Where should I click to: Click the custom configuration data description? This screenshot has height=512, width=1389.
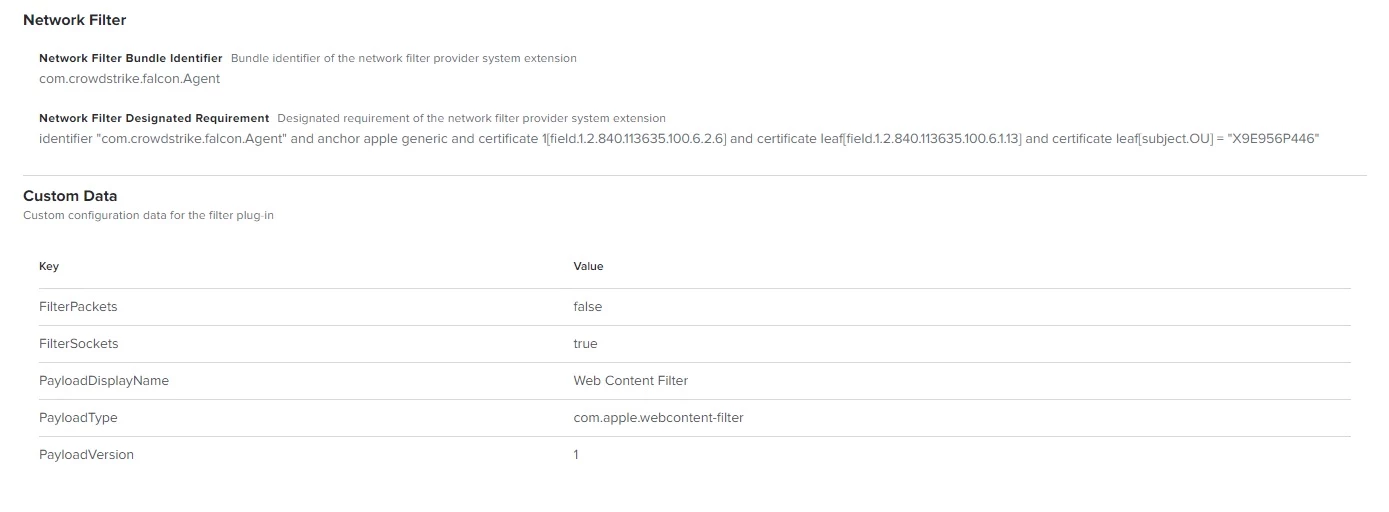point(148,215)
